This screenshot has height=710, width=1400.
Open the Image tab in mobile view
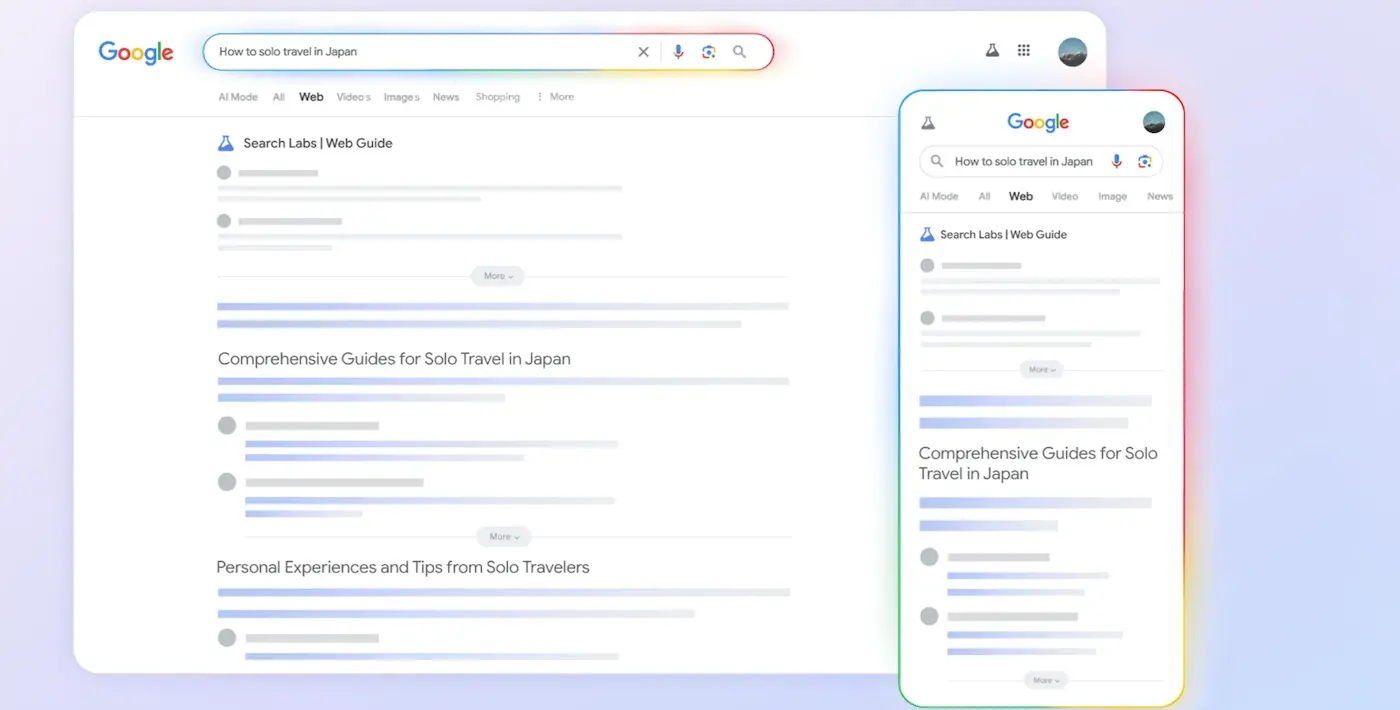pyautogui.click(x=1112, y=196)
